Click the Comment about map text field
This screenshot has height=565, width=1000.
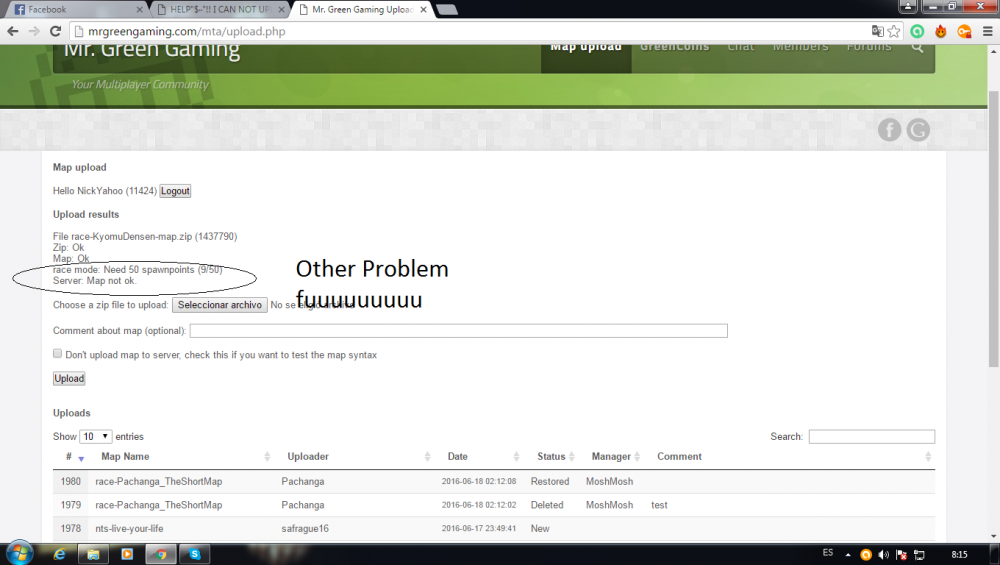(x=458, y=331)
